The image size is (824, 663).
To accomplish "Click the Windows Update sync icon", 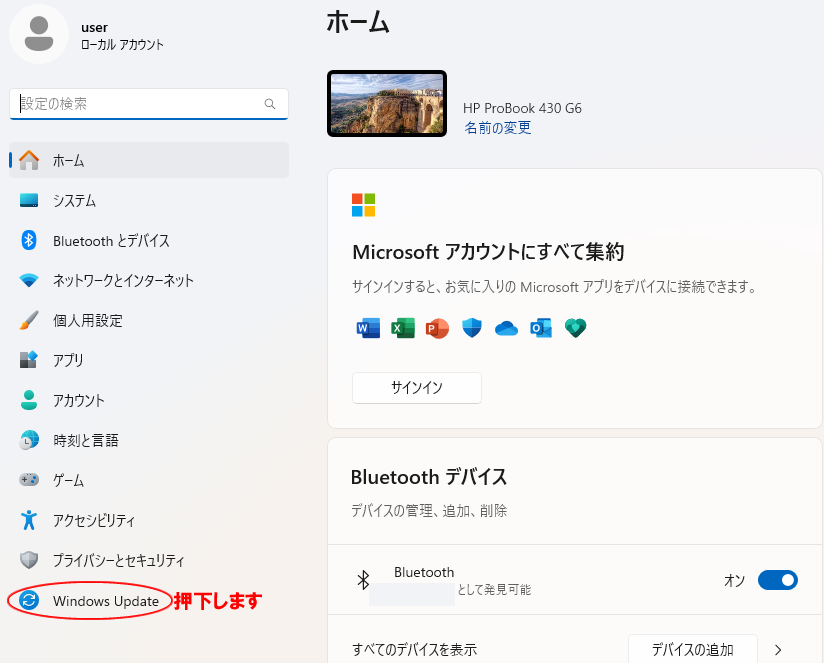I will 29,600.
